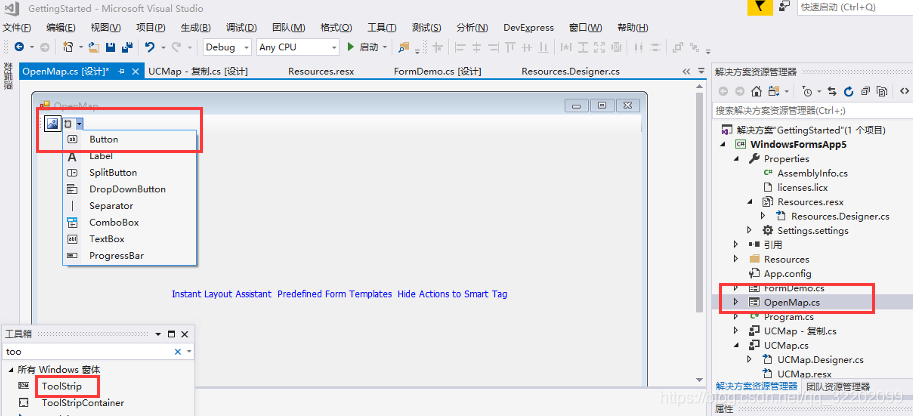Open the 调试(D) debug menu
Screen dimensions: 913x416
click(x=241, y=27)
